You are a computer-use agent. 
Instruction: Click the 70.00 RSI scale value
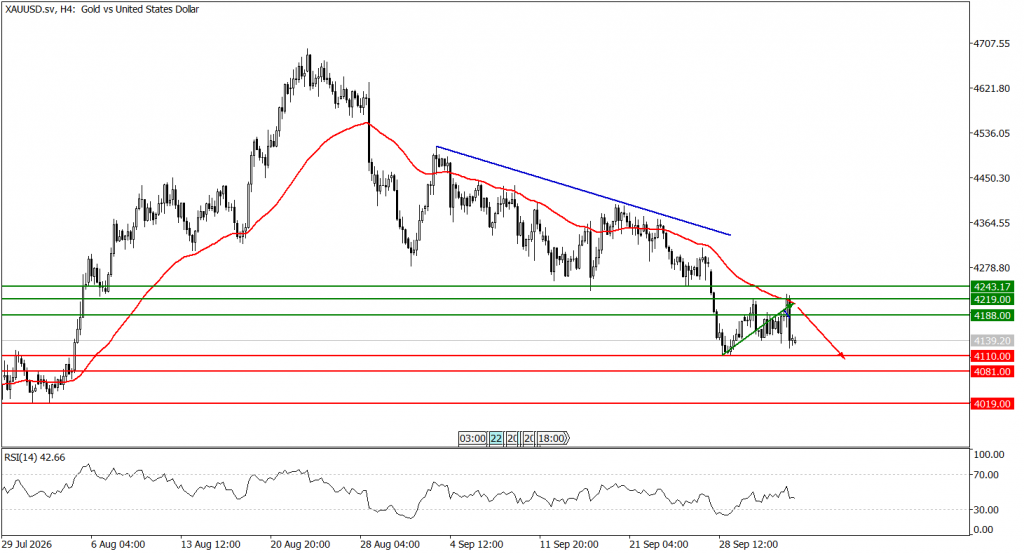point(986,475)
